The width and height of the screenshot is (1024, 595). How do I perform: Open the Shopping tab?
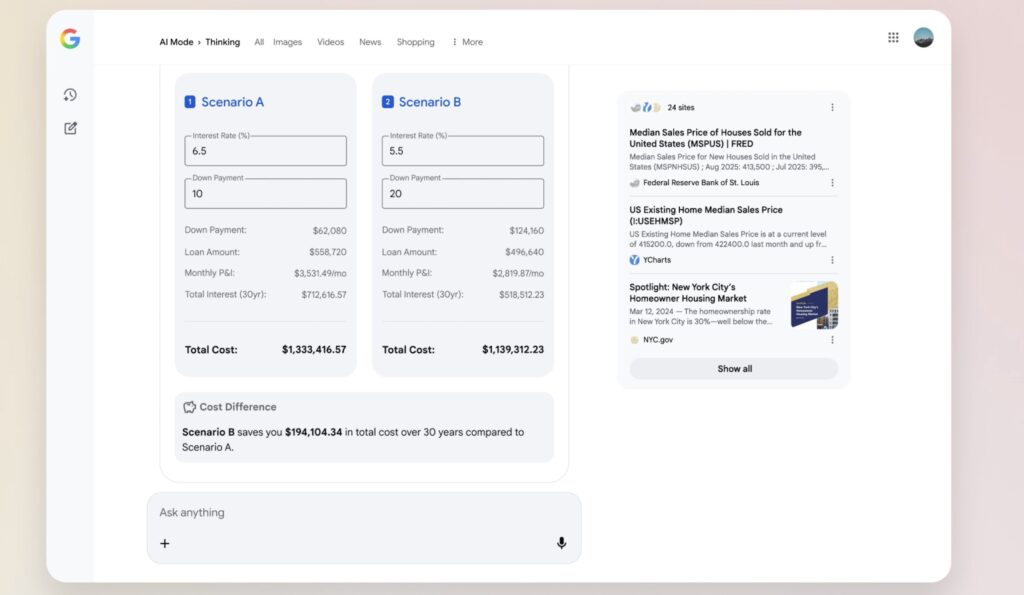[415, 42]
